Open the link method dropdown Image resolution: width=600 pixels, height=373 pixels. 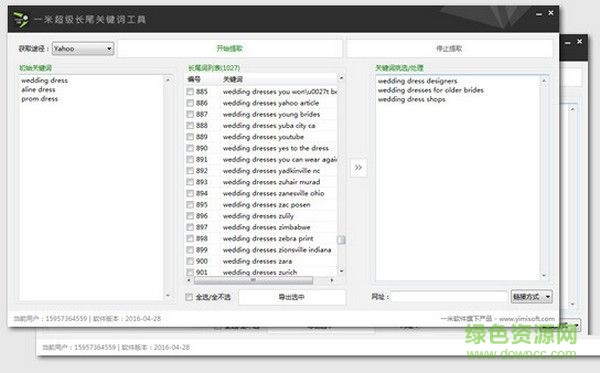pyautogui.click(x=532, y=296)
